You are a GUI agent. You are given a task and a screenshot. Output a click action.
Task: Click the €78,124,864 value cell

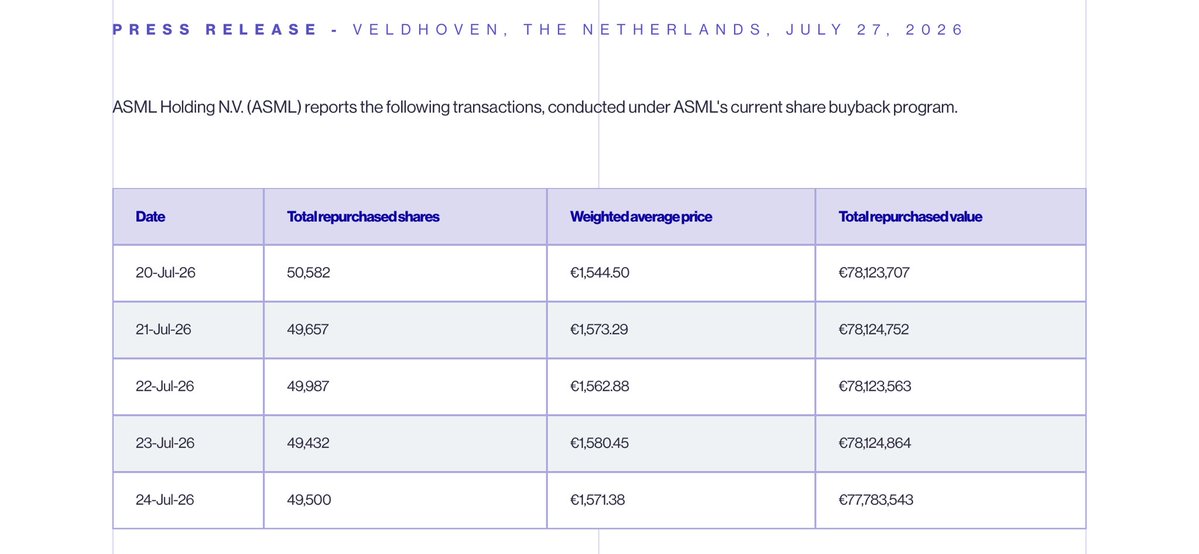click(950, 444)
